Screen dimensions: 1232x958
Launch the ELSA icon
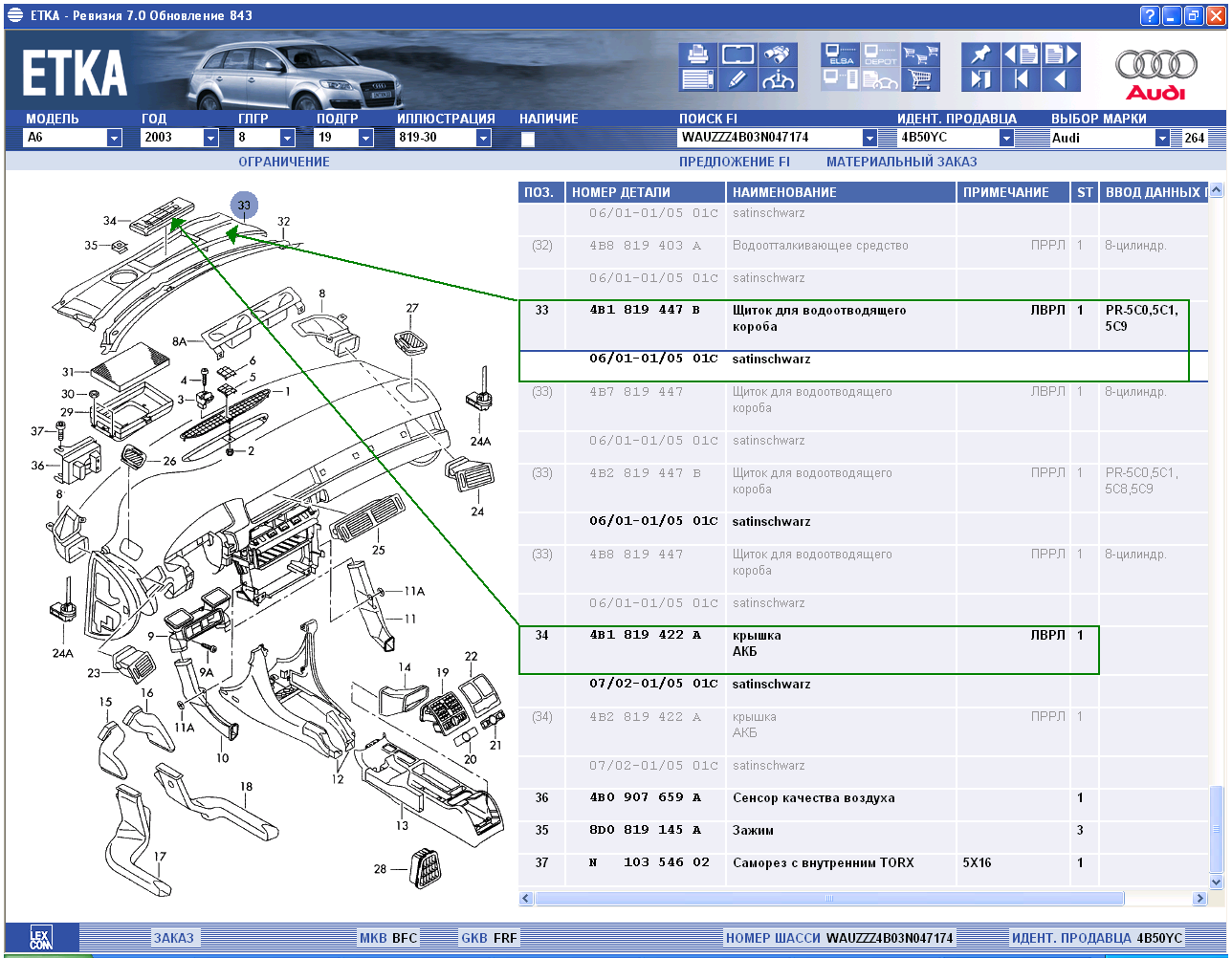pyautogui.click(x=841, y=54)
